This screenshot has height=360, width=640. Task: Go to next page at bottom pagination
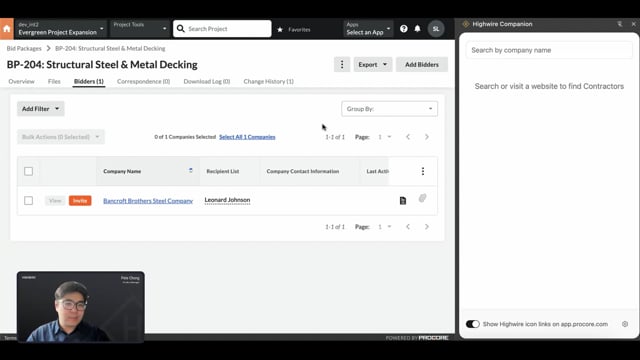pyautogui.click(x=427, y=227)
